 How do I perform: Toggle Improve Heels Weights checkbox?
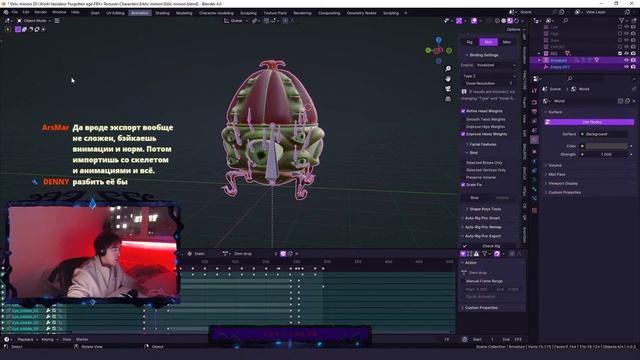tap(463, 134)
